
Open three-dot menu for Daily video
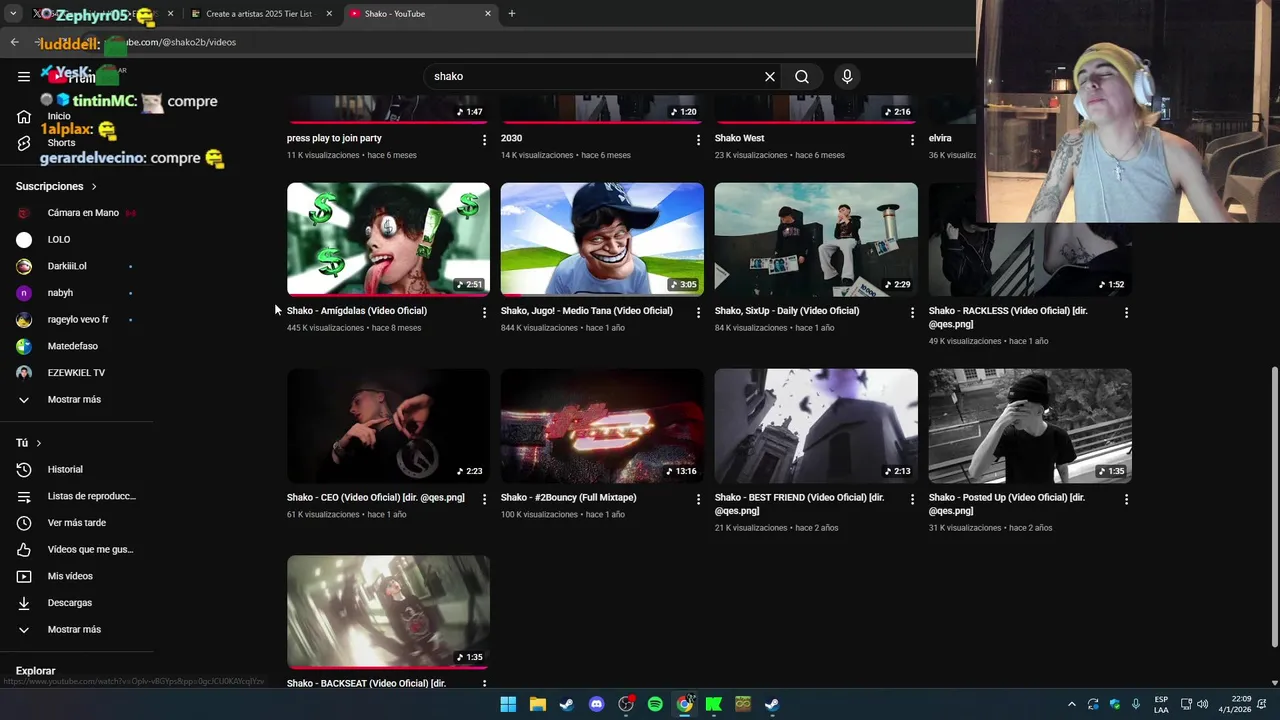[912, 313]
